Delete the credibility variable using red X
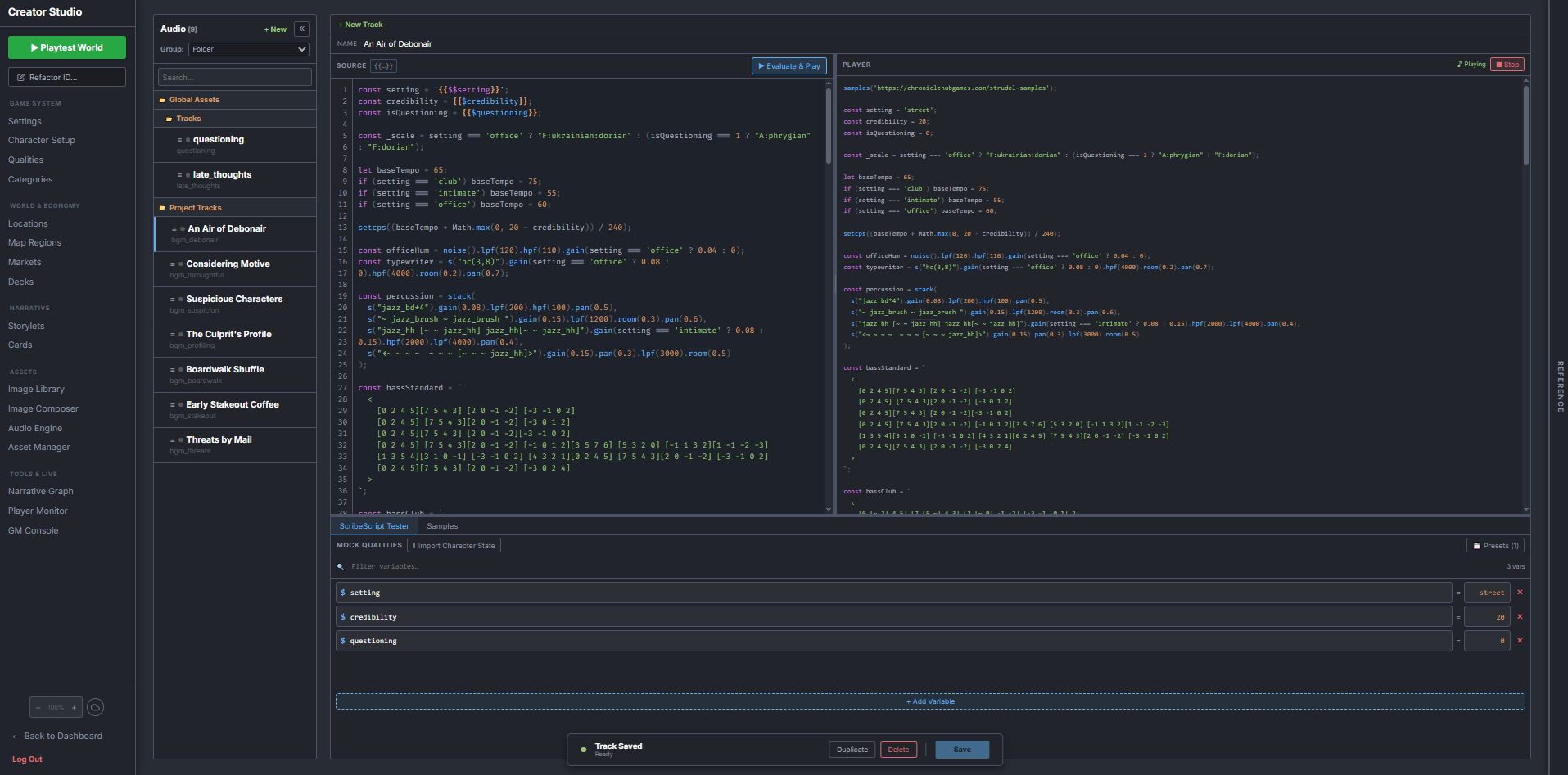 click(x=1520, y=617)
